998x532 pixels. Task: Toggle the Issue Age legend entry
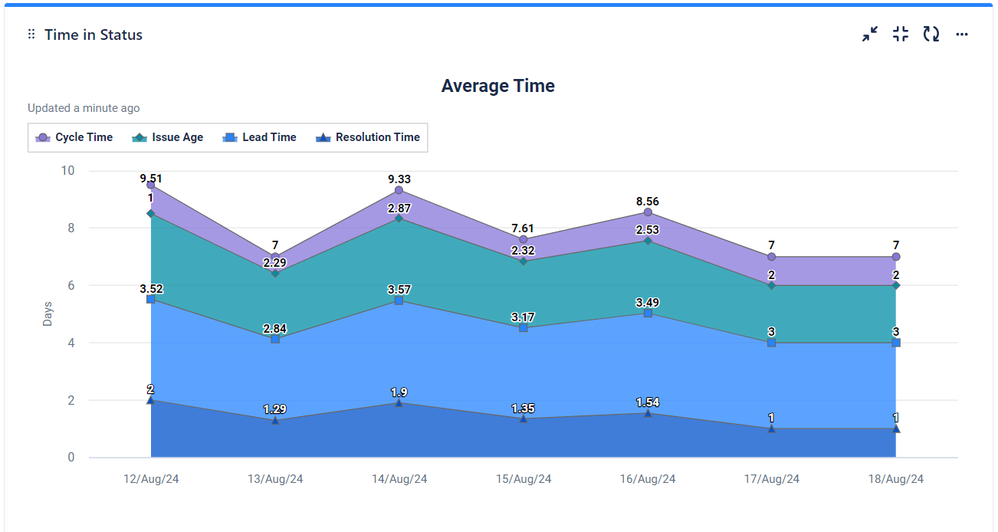click(x=168, y=137)
